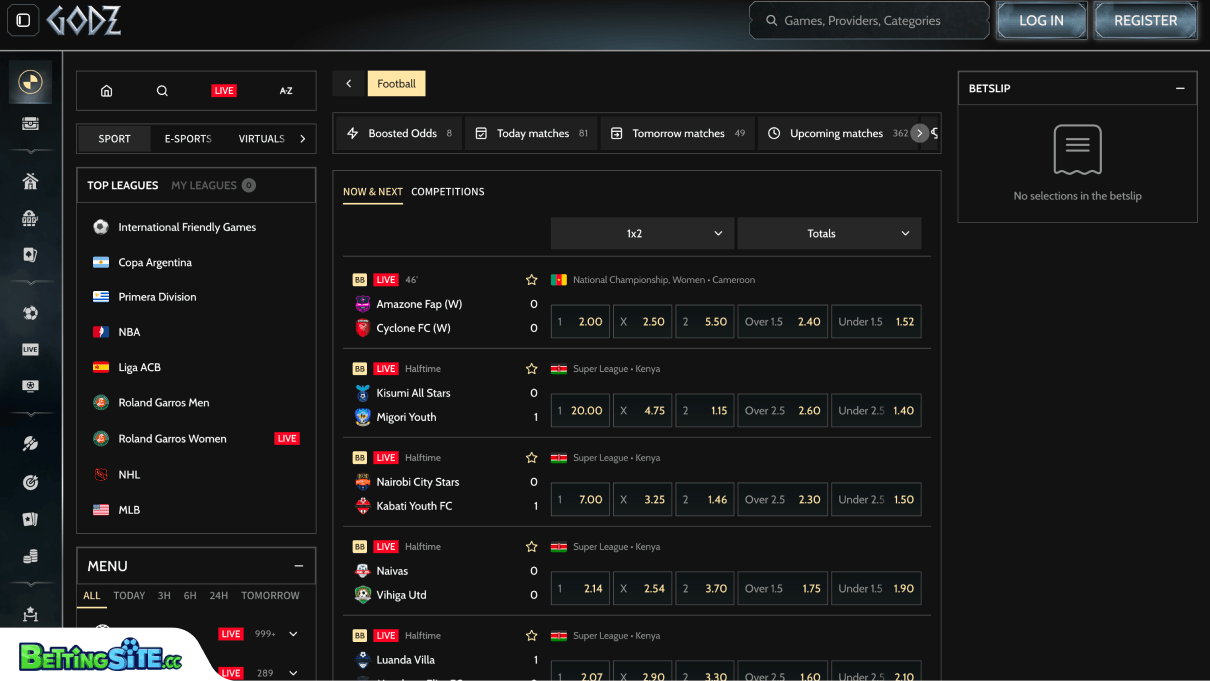The width and height of the screenshot is (1210, 681).
Task: Open the LIVE badge icon in left sidebar
Action: pos(31,350)
